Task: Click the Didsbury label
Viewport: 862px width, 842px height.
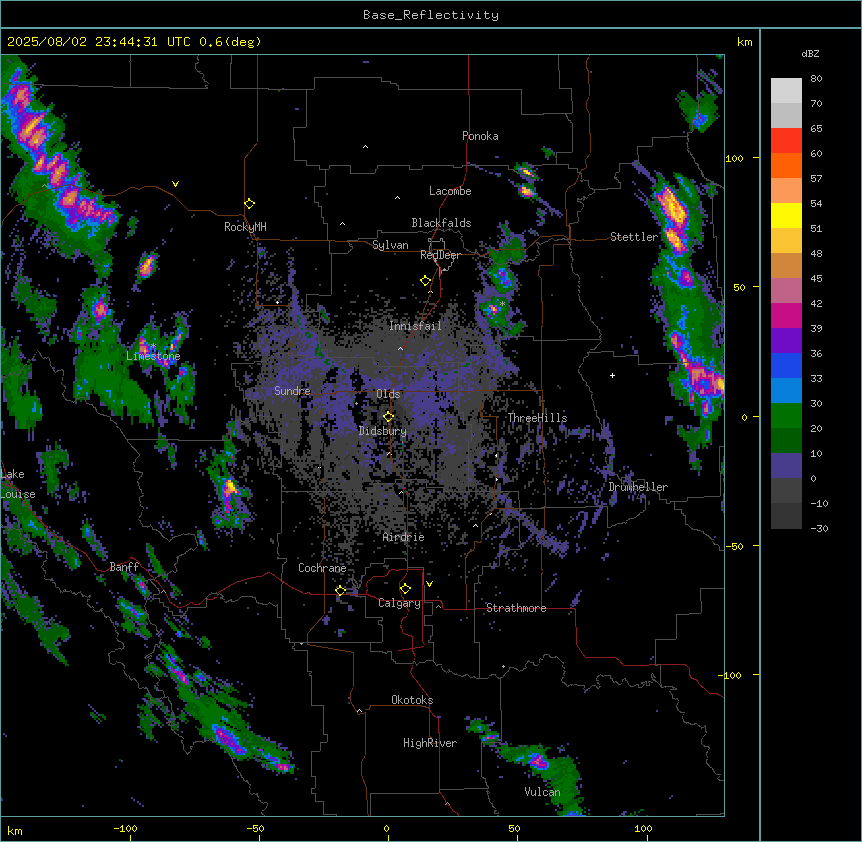Action: point(383,431)
